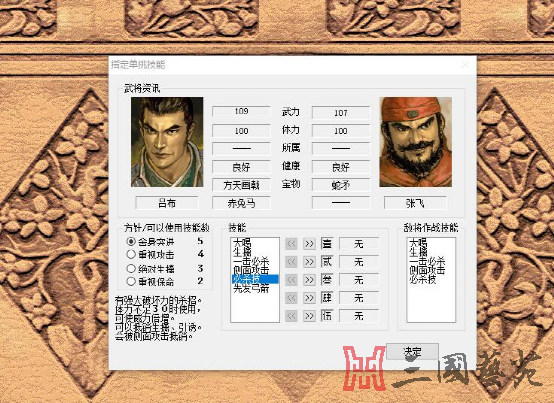
Task: Click the first skill slot field 无
Action: point(359,244)
